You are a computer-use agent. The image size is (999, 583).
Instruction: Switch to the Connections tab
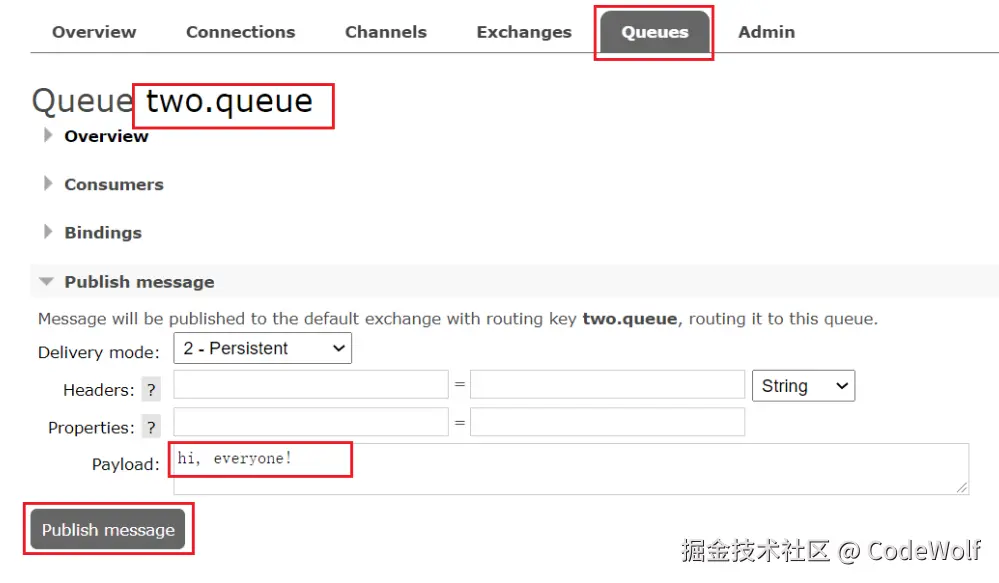click(241, 32)
